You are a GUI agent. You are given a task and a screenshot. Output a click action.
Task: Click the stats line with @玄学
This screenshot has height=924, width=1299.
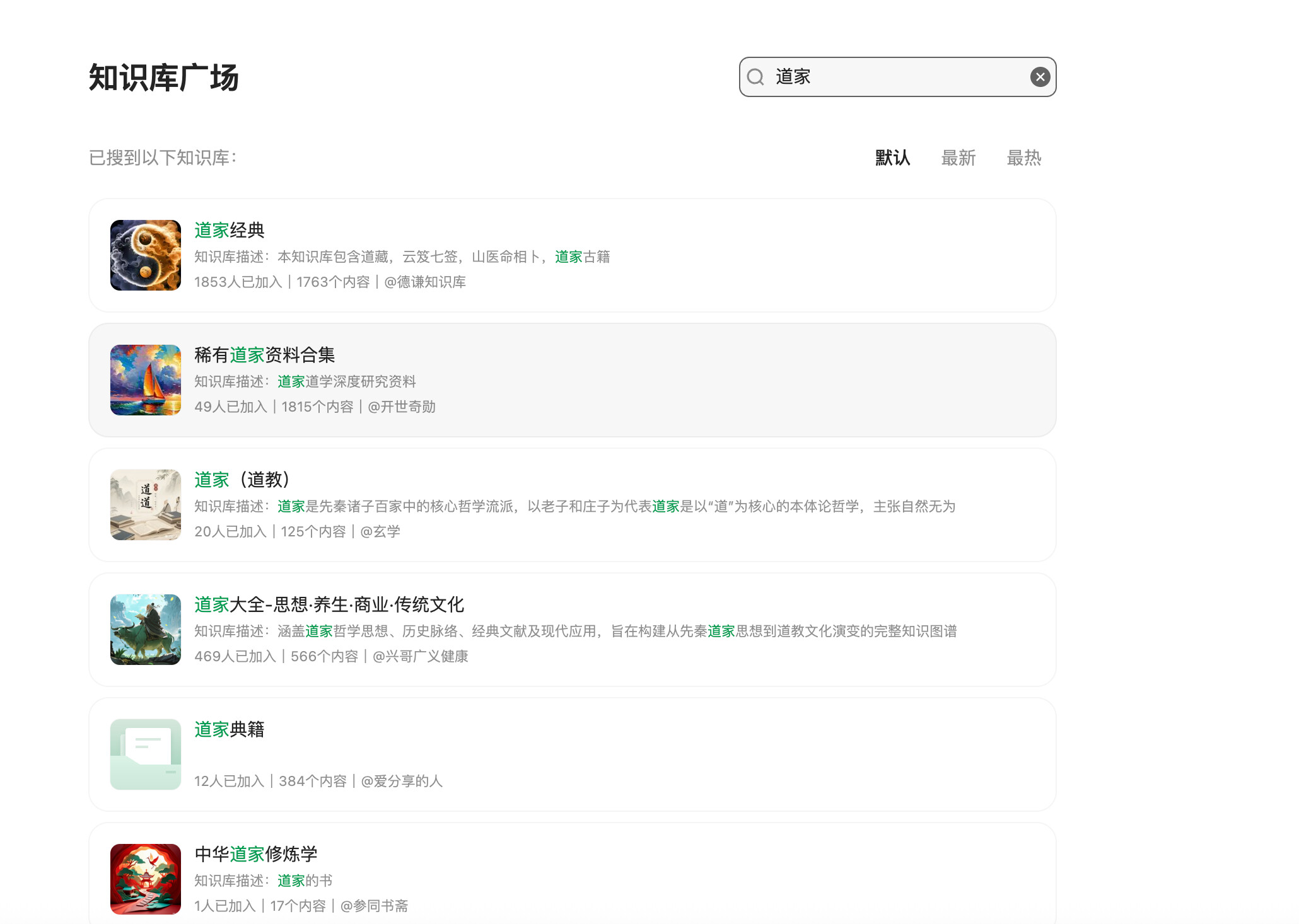pyautogui.click(x=298, y=531)
